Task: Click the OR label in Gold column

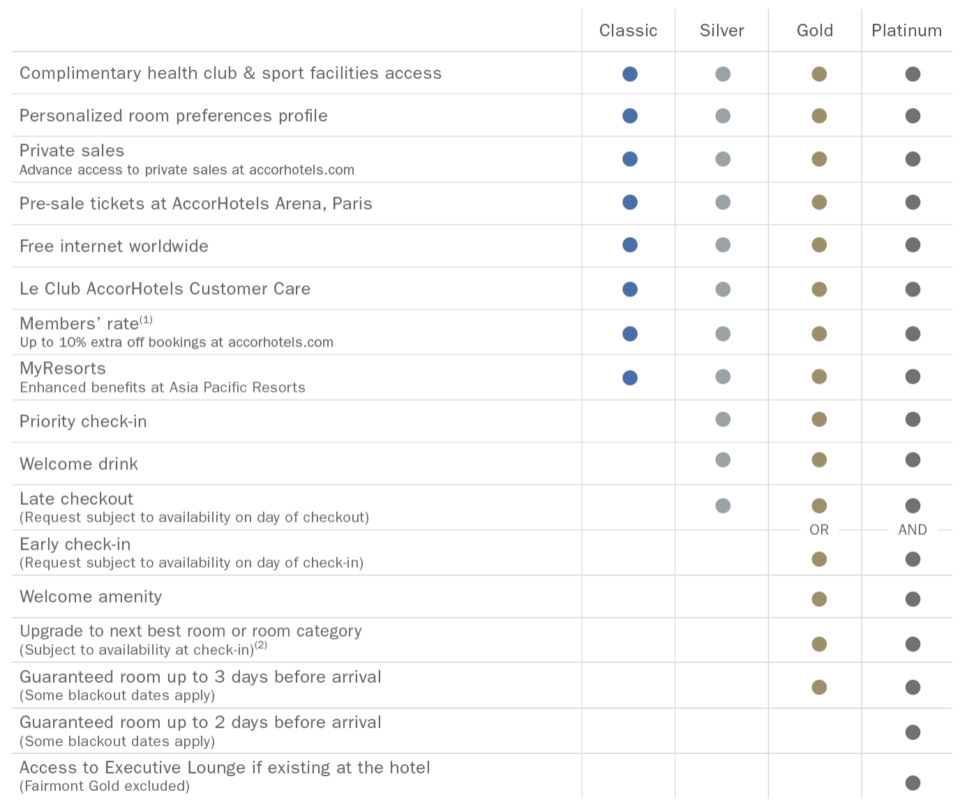Action: (819, 530)
